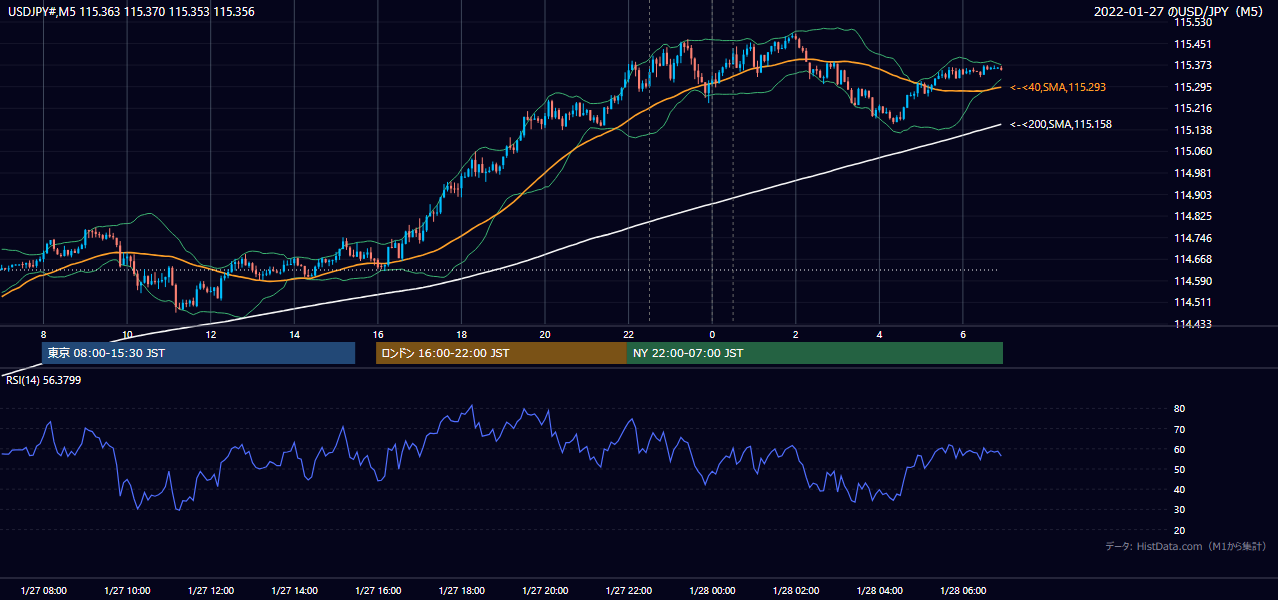Click the 1/28 00:00 bottom time label
The width and height of the screenshot is (1278, 600).
point(712,591)
